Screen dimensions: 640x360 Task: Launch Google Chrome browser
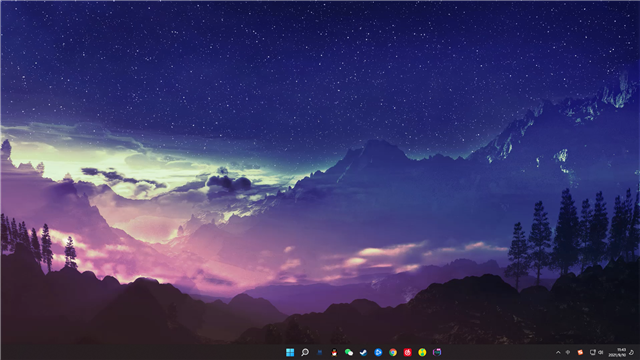click(393, 352)
